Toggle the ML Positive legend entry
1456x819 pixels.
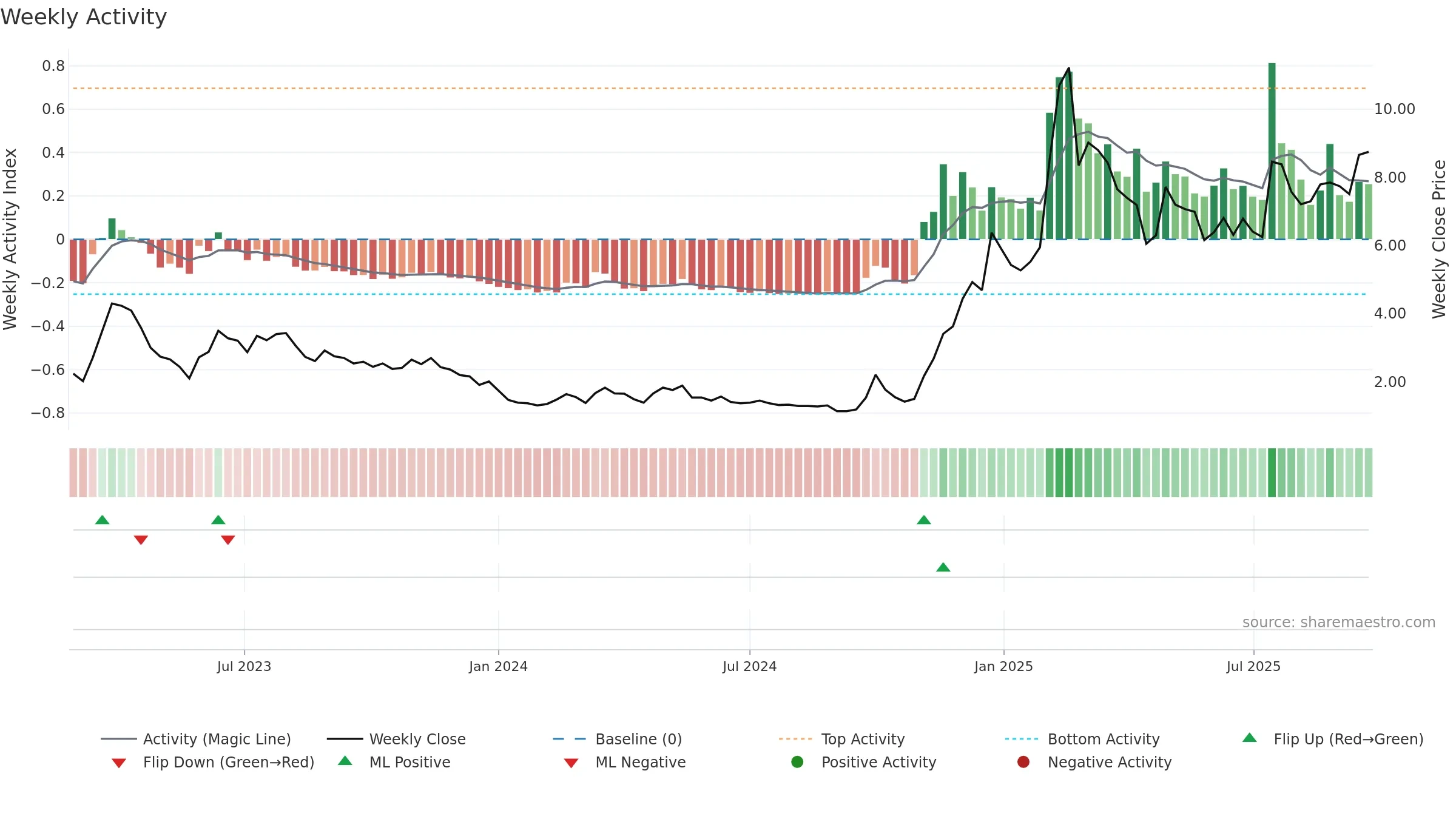click(394, 762)
